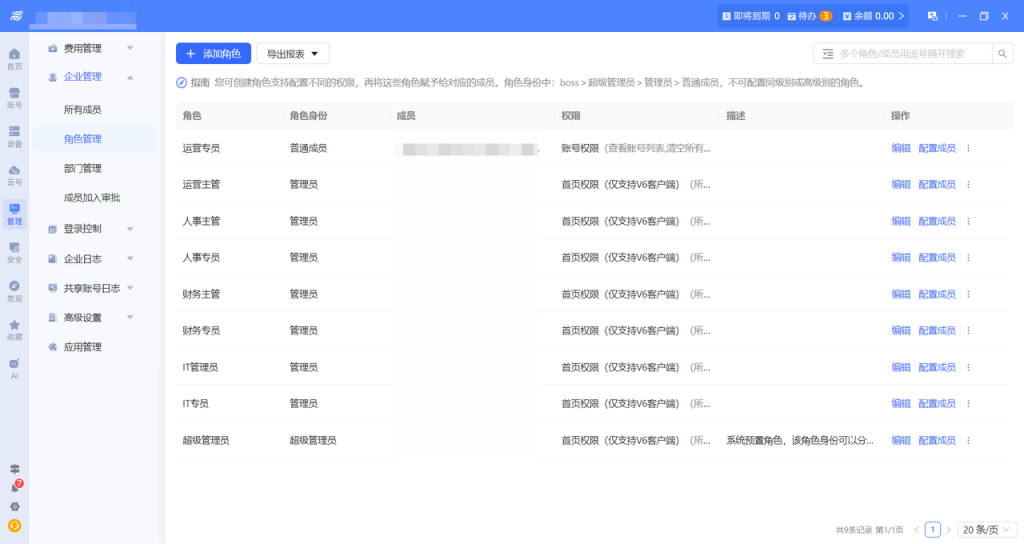Click the search magnifier icon

click(x=1004, y=54)
